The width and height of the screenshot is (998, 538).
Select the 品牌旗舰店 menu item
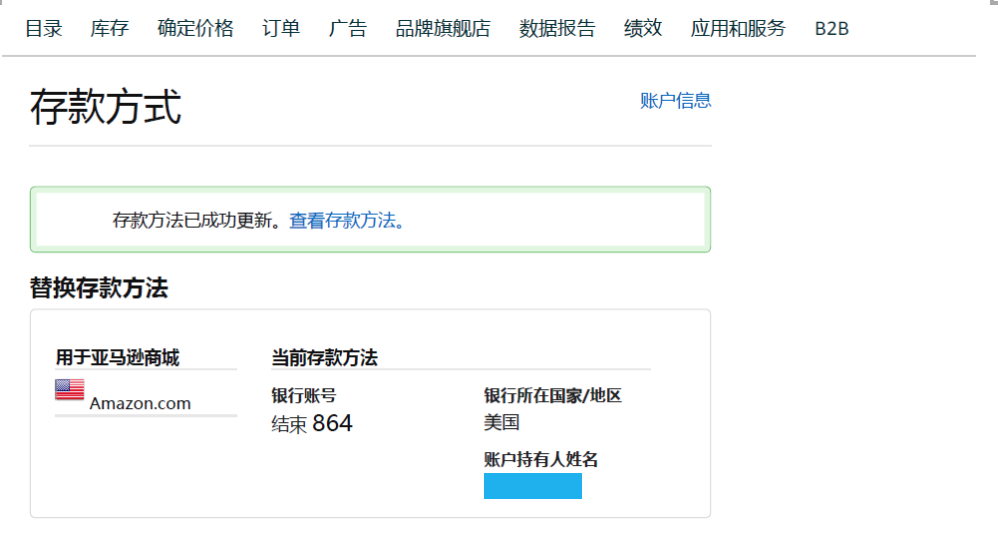pos(443,28)
